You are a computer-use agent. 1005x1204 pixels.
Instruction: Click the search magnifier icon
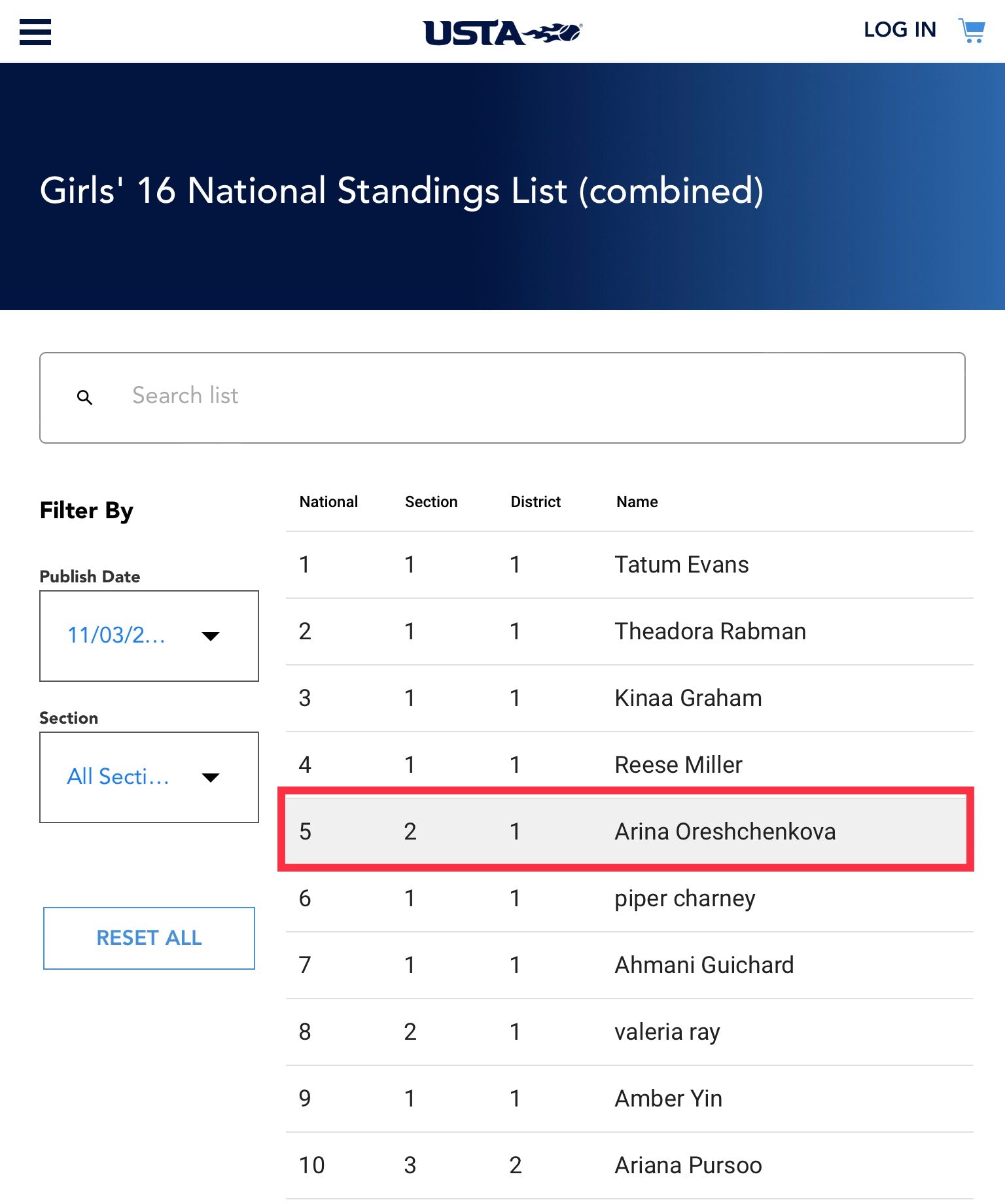[84, 397]
